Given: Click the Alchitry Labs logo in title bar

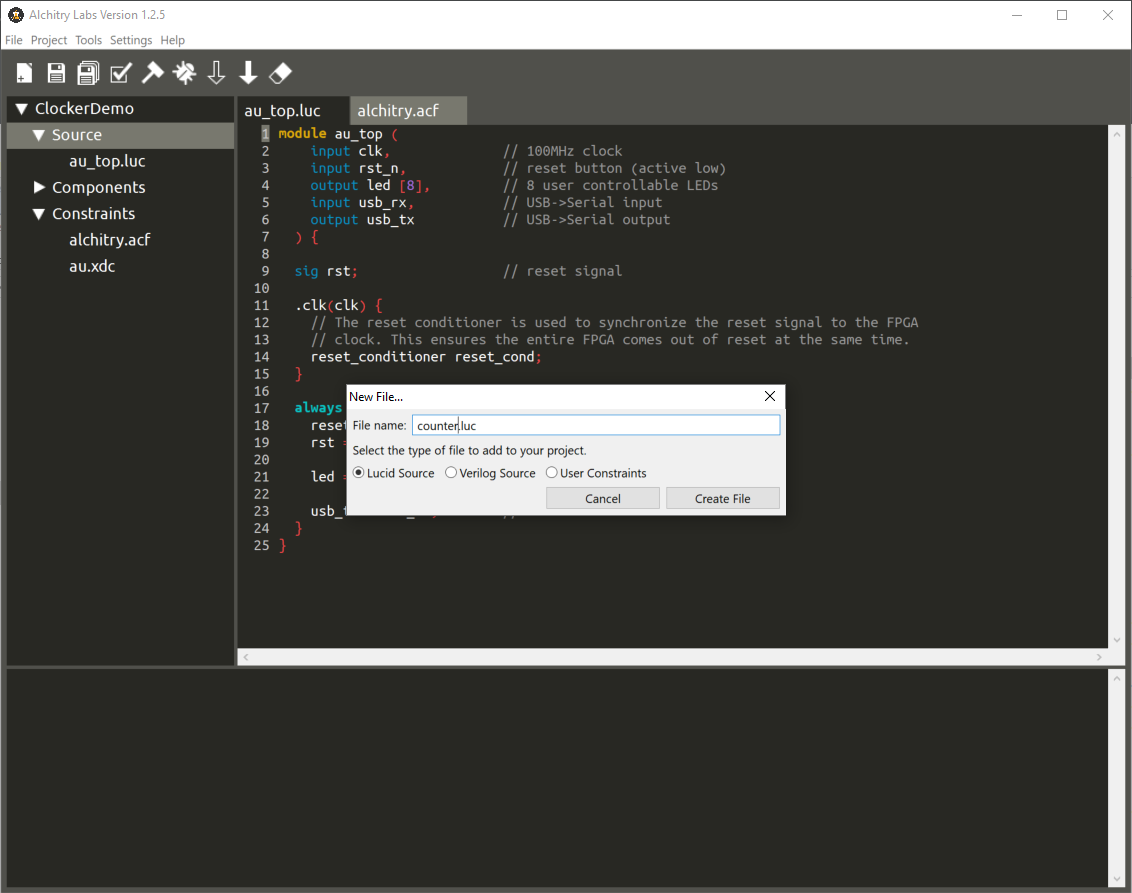Looking at the screenshot, I should point(15,14).
